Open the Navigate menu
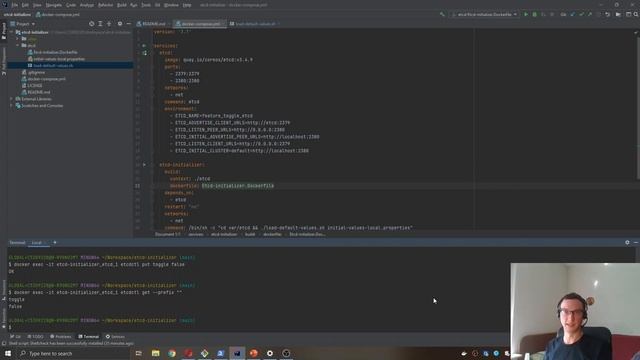This screenshot has width=640, height=360. click(x=53, y=5)
